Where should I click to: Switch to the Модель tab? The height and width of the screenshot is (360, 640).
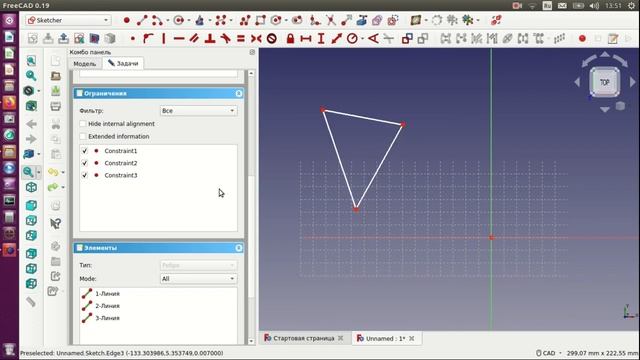[x=84, y=64]
